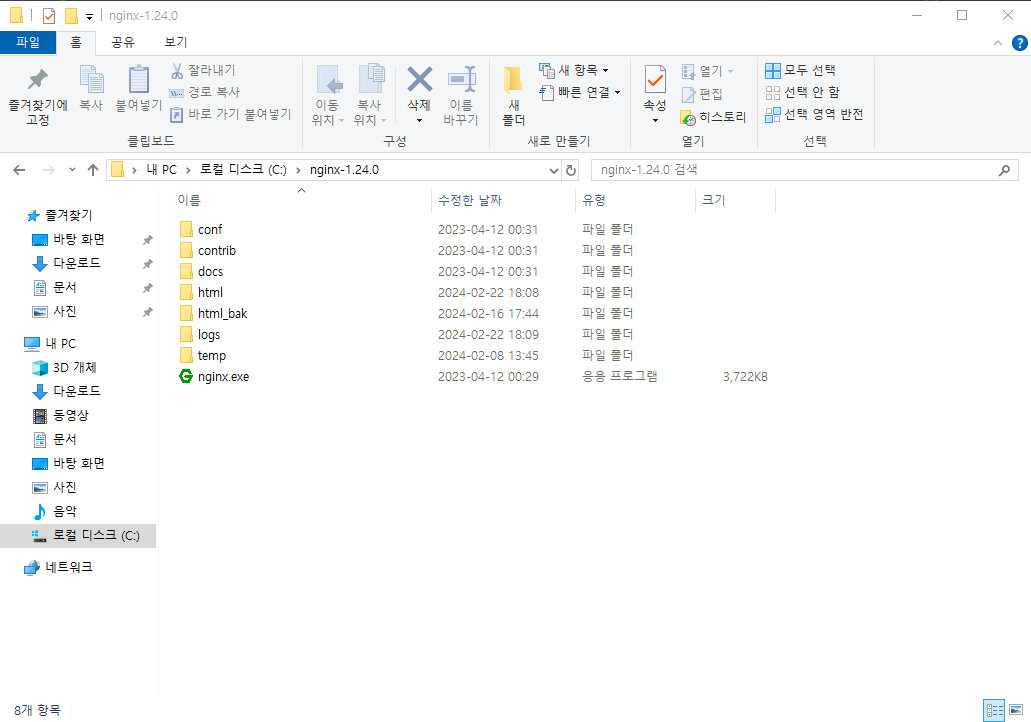This screenshot has width=1031, height=722.
Task: Open Quick Access Toolbar customize dropdown
Action: [89, 16]
